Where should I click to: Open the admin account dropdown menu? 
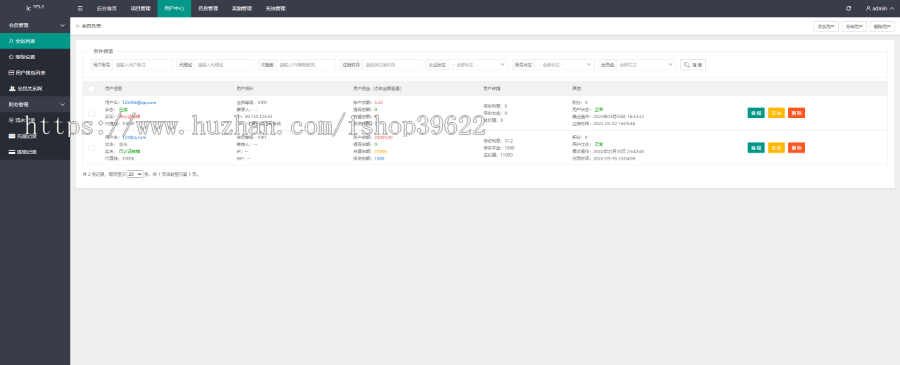879,9
